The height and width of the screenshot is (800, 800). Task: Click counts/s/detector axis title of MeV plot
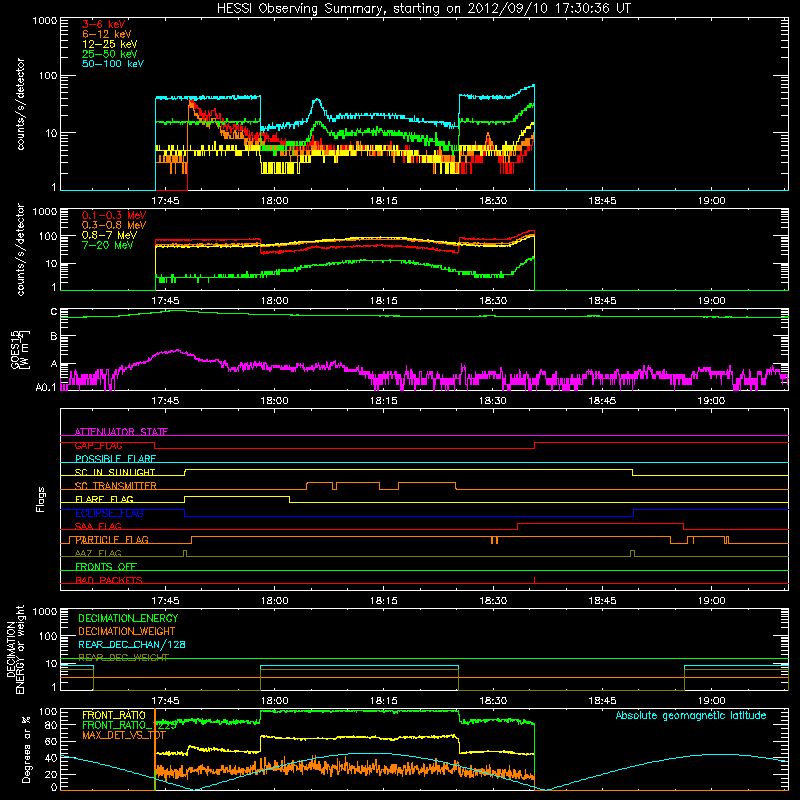(x=21, y=249)
